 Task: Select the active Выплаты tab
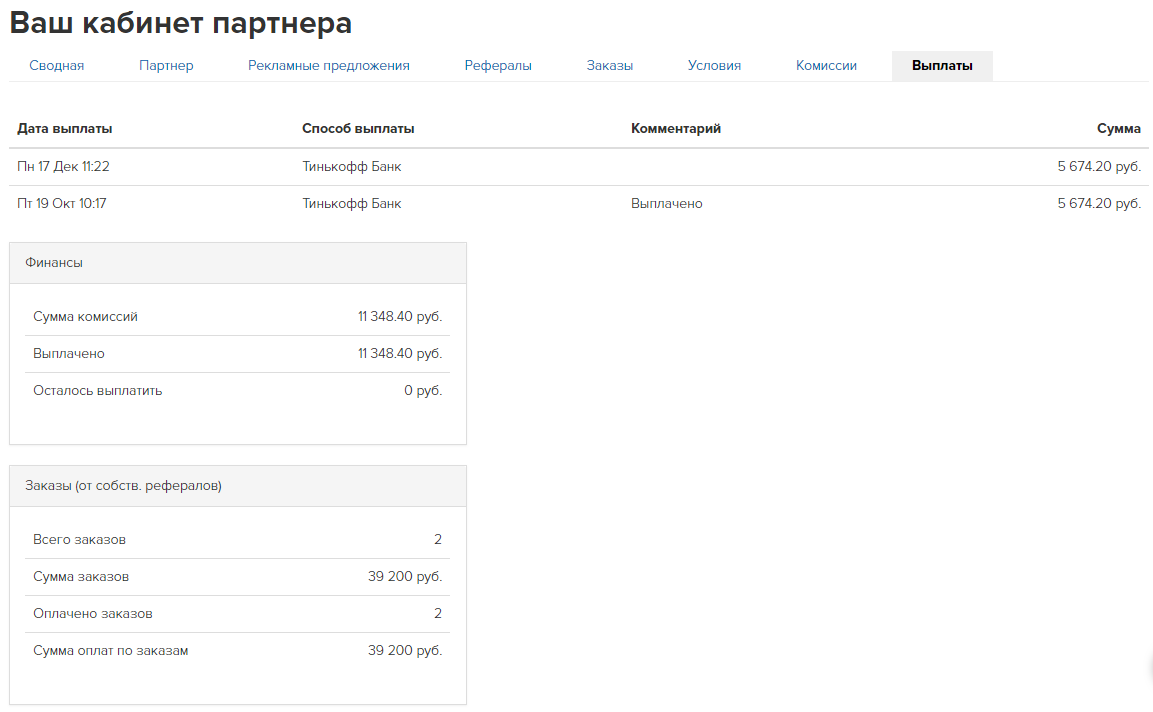(942, 65)
